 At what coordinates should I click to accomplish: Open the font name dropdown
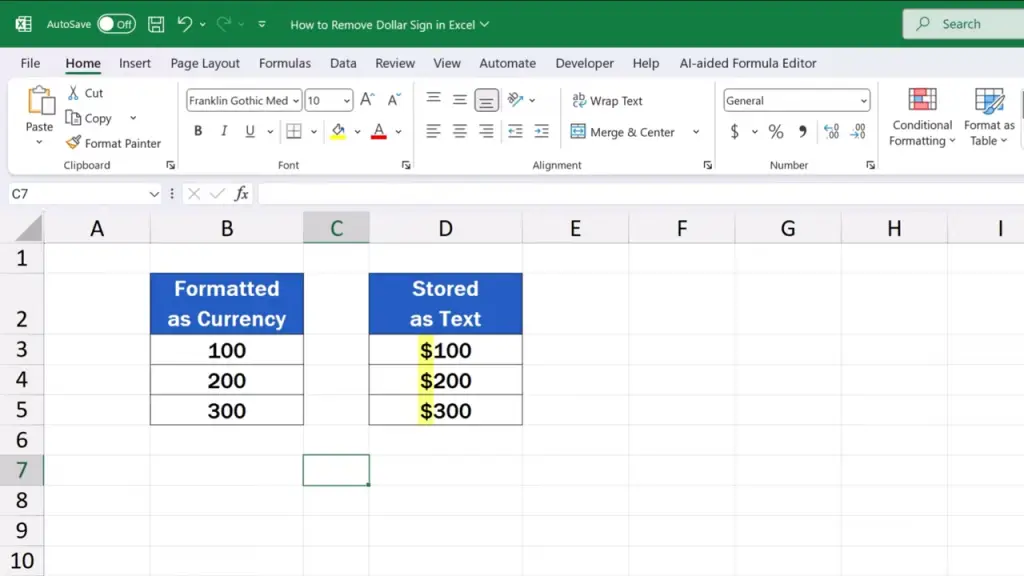click(296, 101)
